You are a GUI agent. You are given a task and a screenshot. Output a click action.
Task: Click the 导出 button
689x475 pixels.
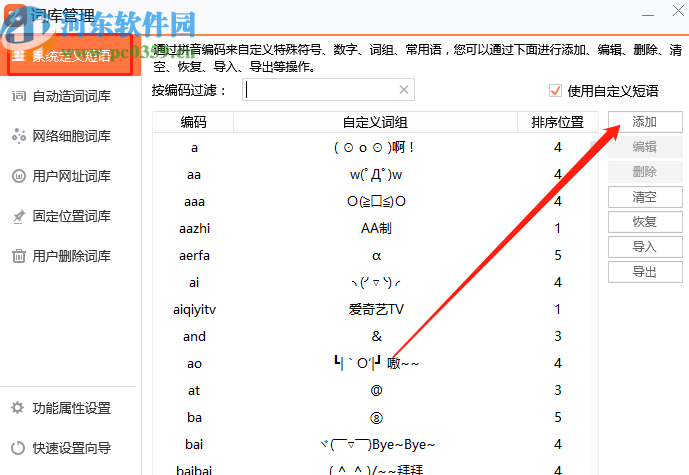(x=645, y=272)
